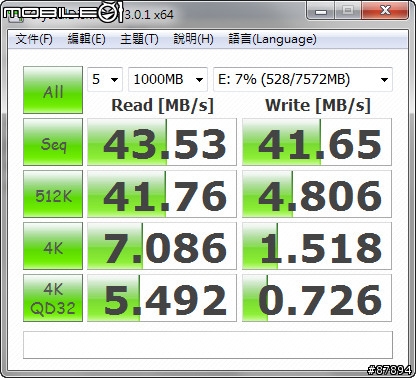
Task: Open the 編輯(E) menu
Action: [x=86, y=39]
